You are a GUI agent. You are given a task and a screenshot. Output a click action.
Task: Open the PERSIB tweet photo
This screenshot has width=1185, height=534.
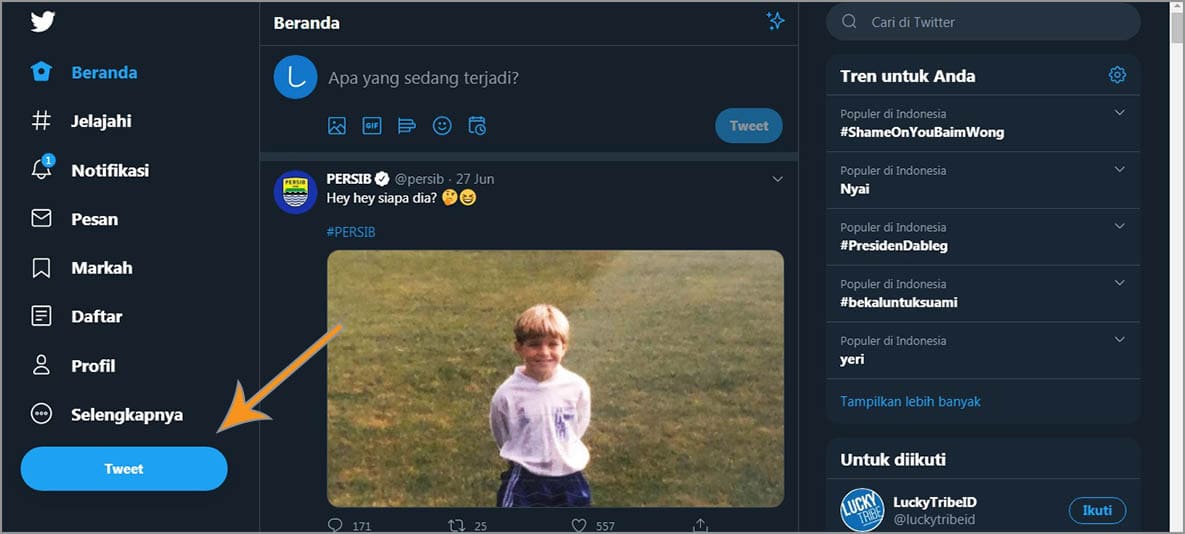point(555,378)
